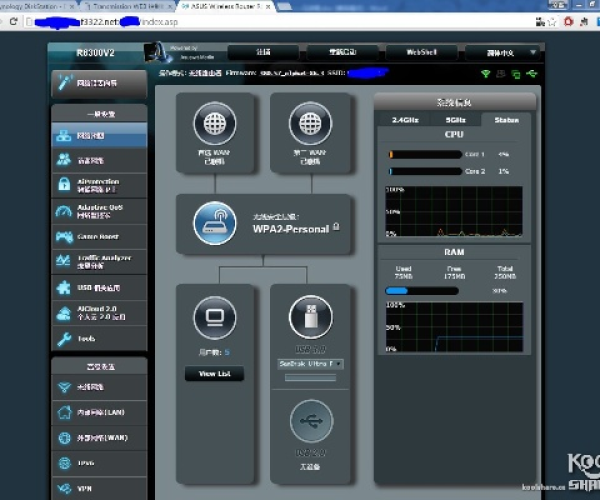The image size is (600, 500).
Task: Open the WAN globe icon in sidebar
Action: tap(64, 438)
